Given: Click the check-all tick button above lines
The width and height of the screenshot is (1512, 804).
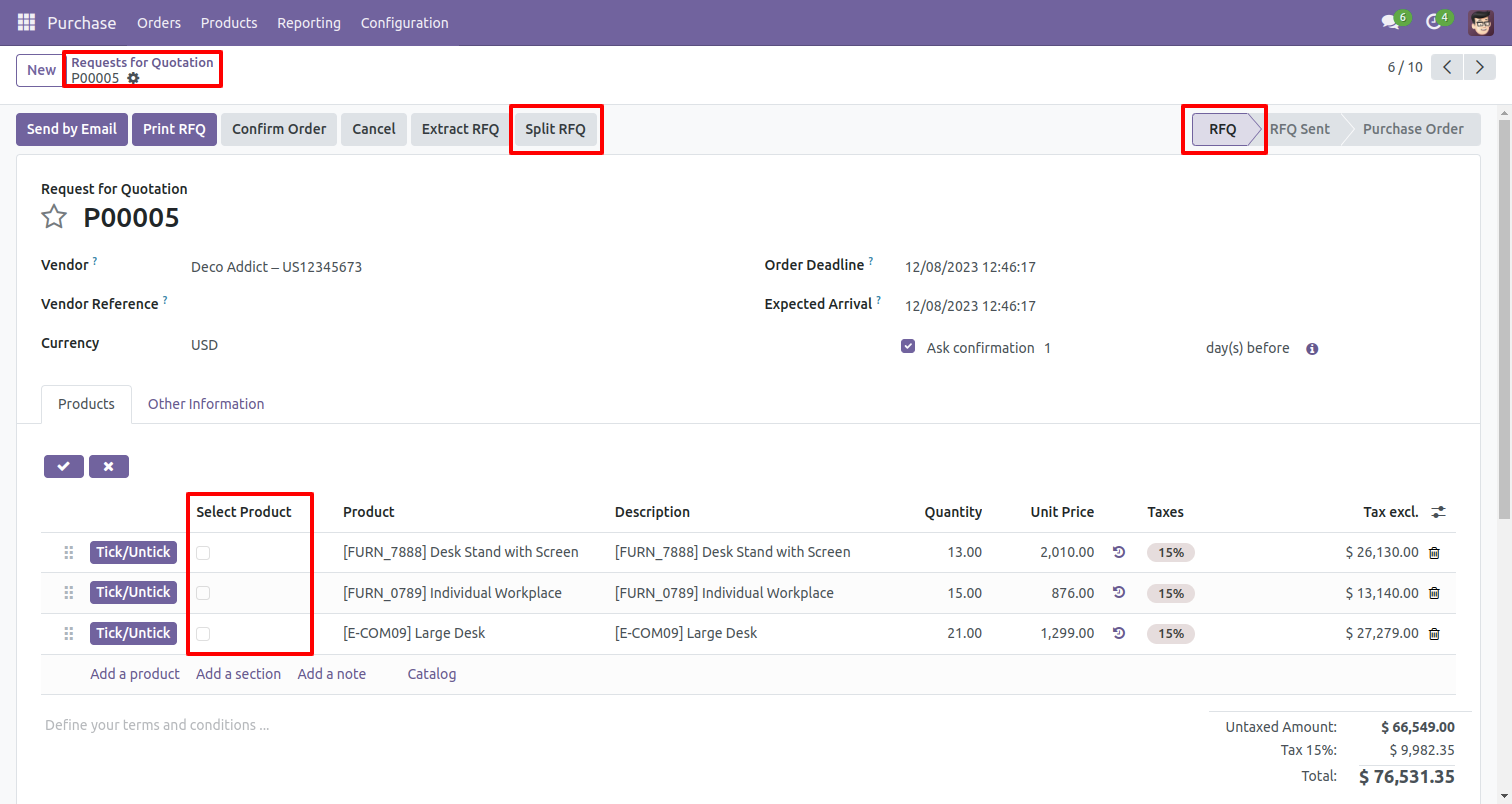Looking at the screenshot, I should click(x=64, y=466).
